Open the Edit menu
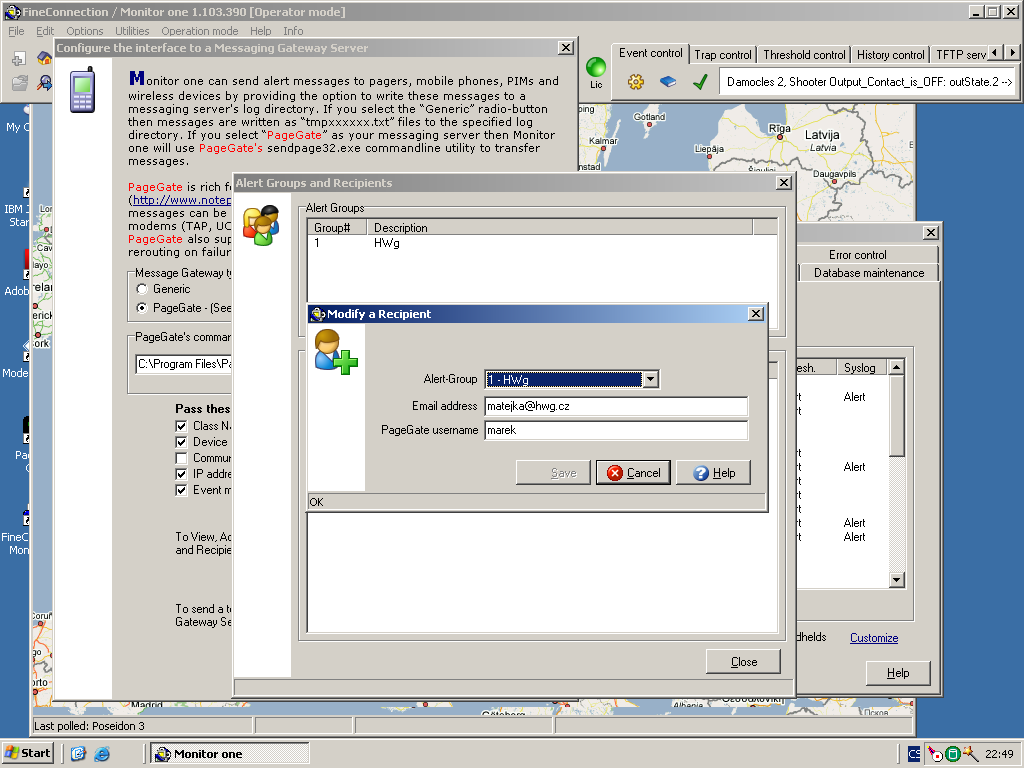The image size is (1024, 768). [x=45, y=31]
